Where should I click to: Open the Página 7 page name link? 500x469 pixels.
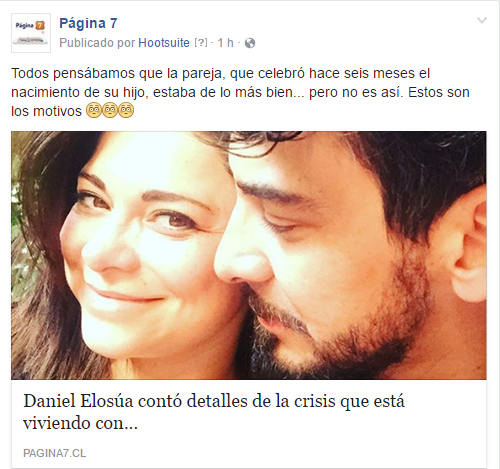point(88,23)
